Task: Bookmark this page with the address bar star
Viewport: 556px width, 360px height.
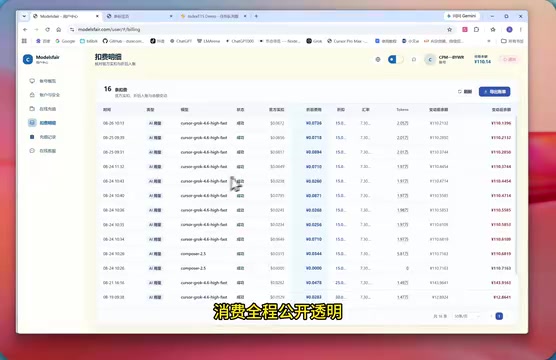Action: (450, 29)
